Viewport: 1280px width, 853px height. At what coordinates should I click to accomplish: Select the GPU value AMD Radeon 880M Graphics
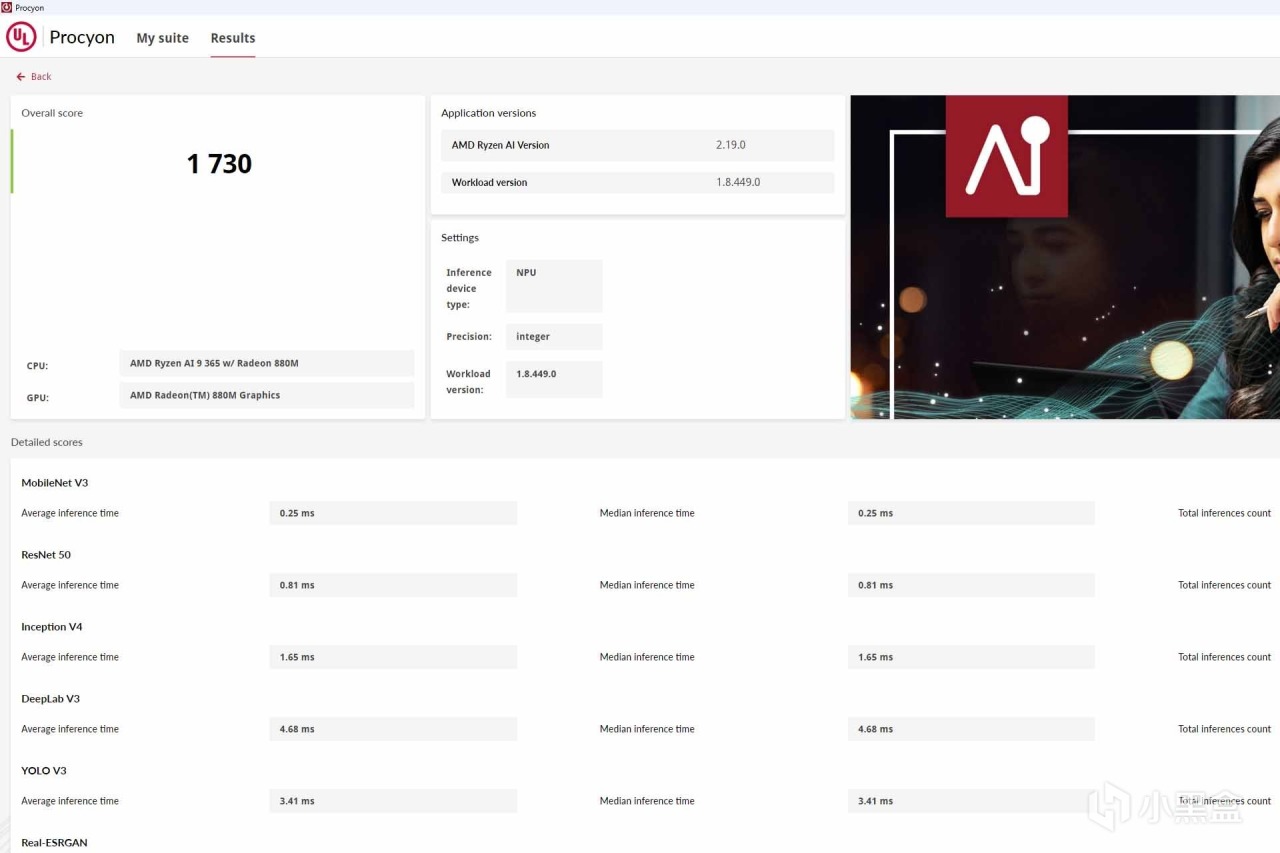click(267, 395)
